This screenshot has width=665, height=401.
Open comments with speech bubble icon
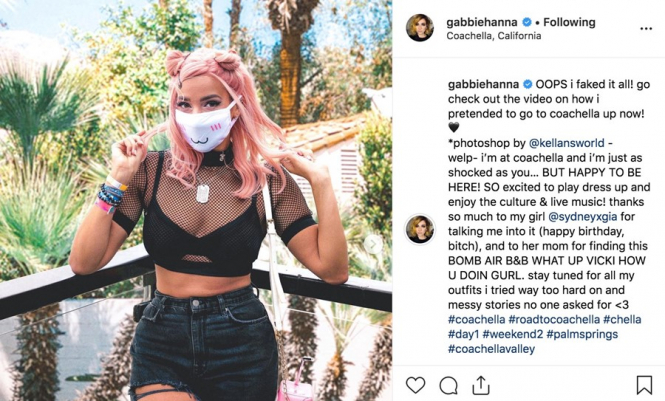[x=448, y=385]
